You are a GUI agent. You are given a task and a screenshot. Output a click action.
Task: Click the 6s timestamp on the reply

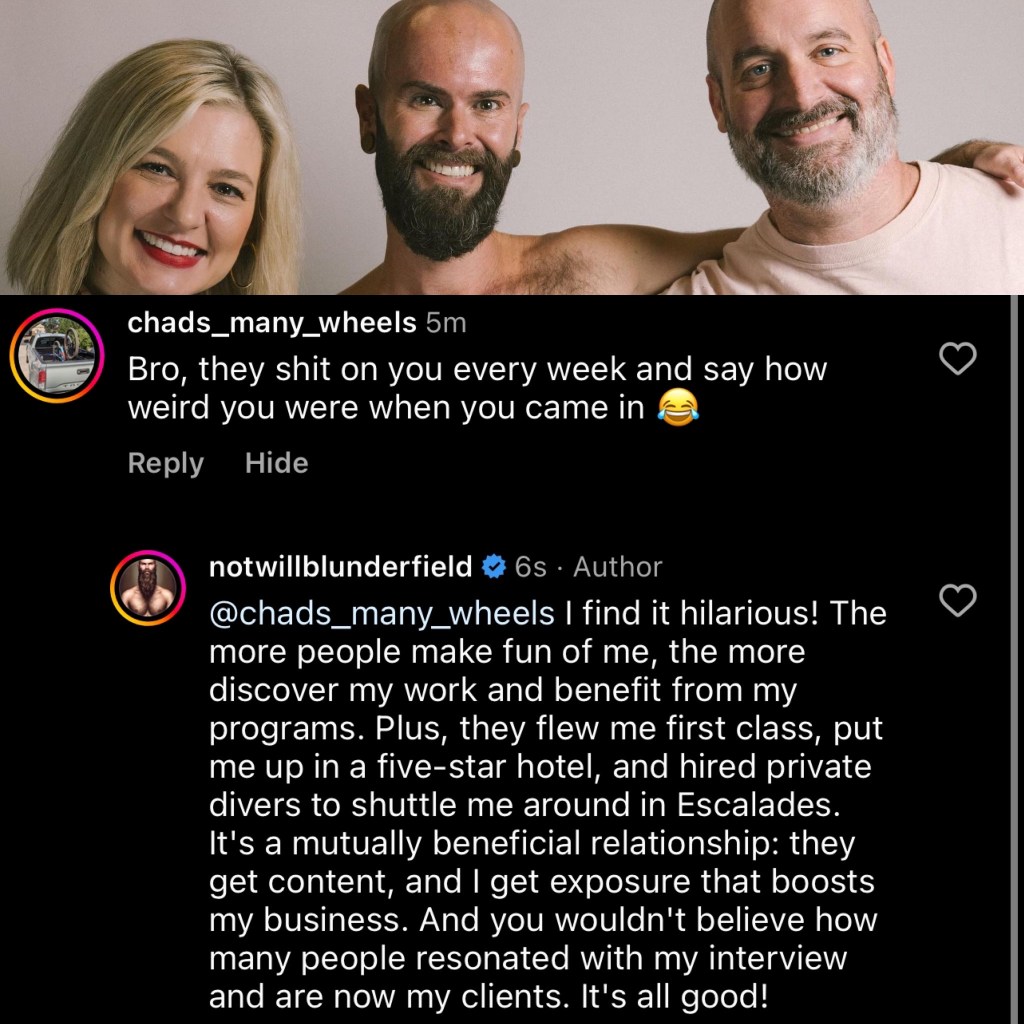point(531,567)
